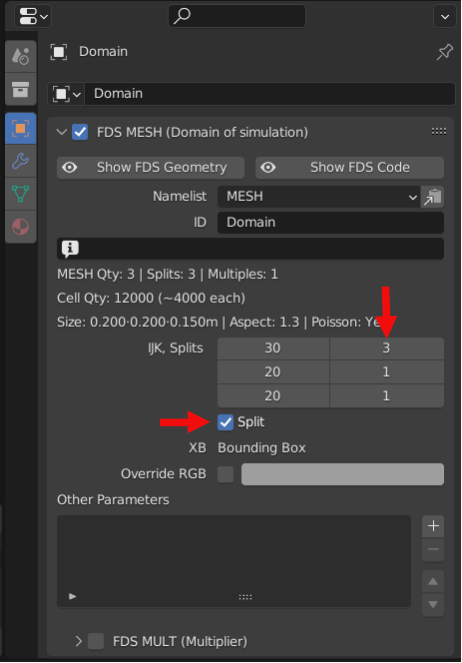Enable the FDS MULT checkbox

coord(96,641)
